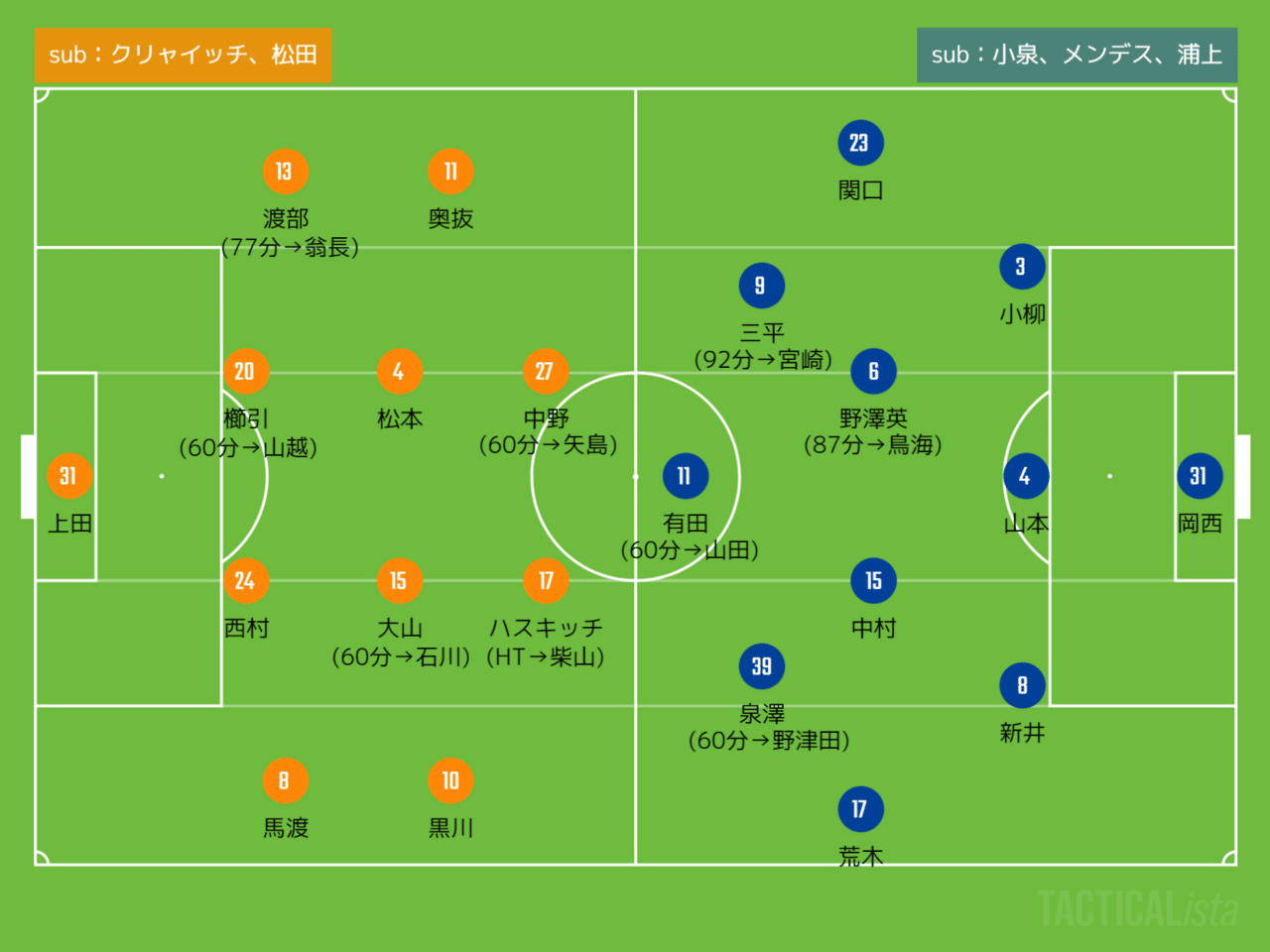The width and height of the screenshot is (1270, 952).
Task: Select the blue number 3 marker 小柳
Action: click(x=1022, y=267)
